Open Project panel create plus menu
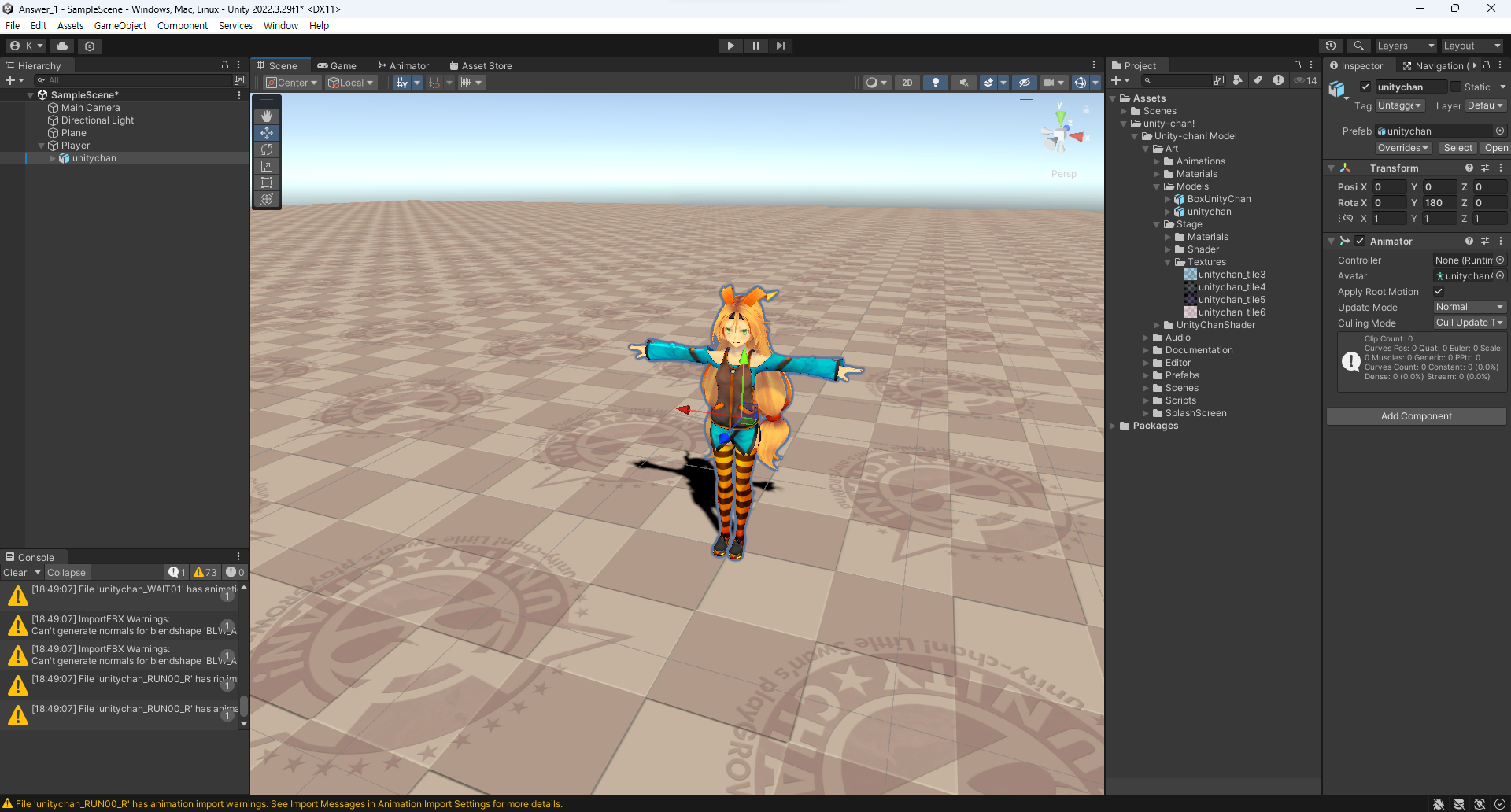 tap(1120, 80)
